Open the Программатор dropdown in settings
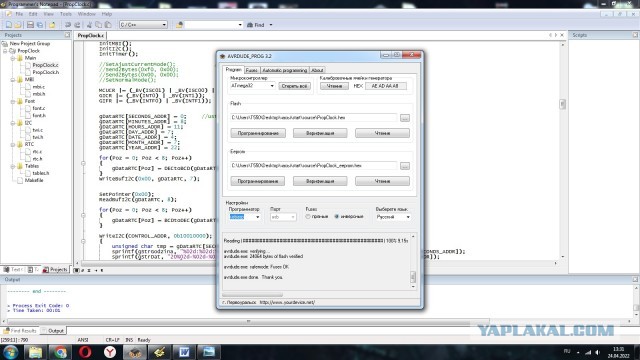This screenshot has width=640, height=360. click(x=257, y=217)
